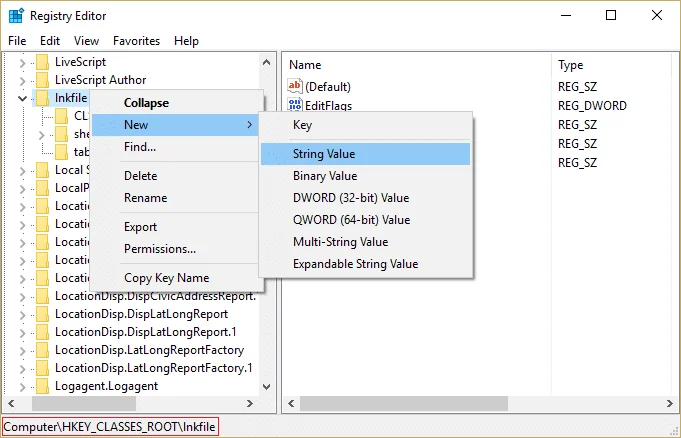
Task: Expand the Logagent.Logagent tree node
Action: click(23, 387)
